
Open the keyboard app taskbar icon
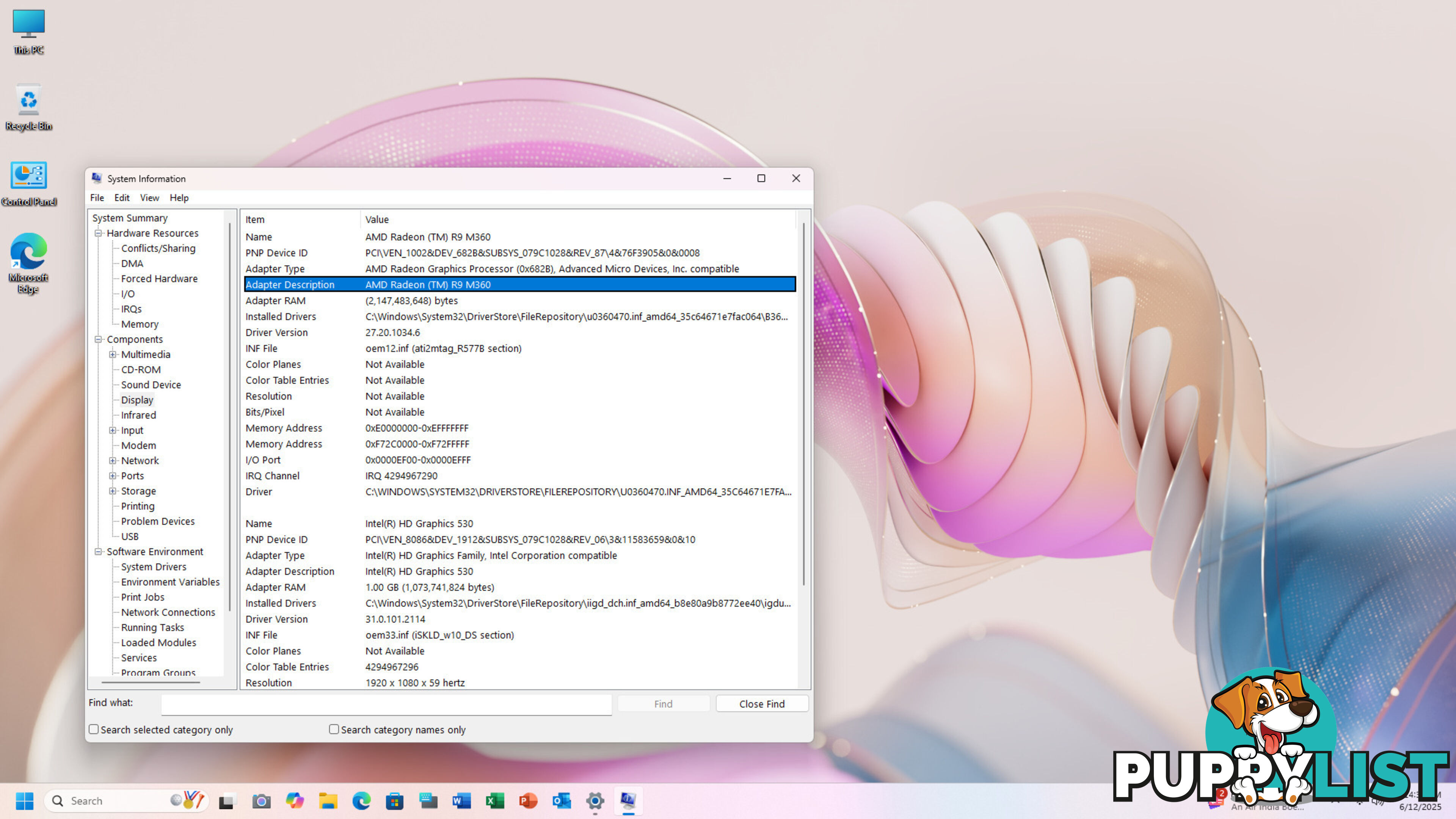[428, 801]
